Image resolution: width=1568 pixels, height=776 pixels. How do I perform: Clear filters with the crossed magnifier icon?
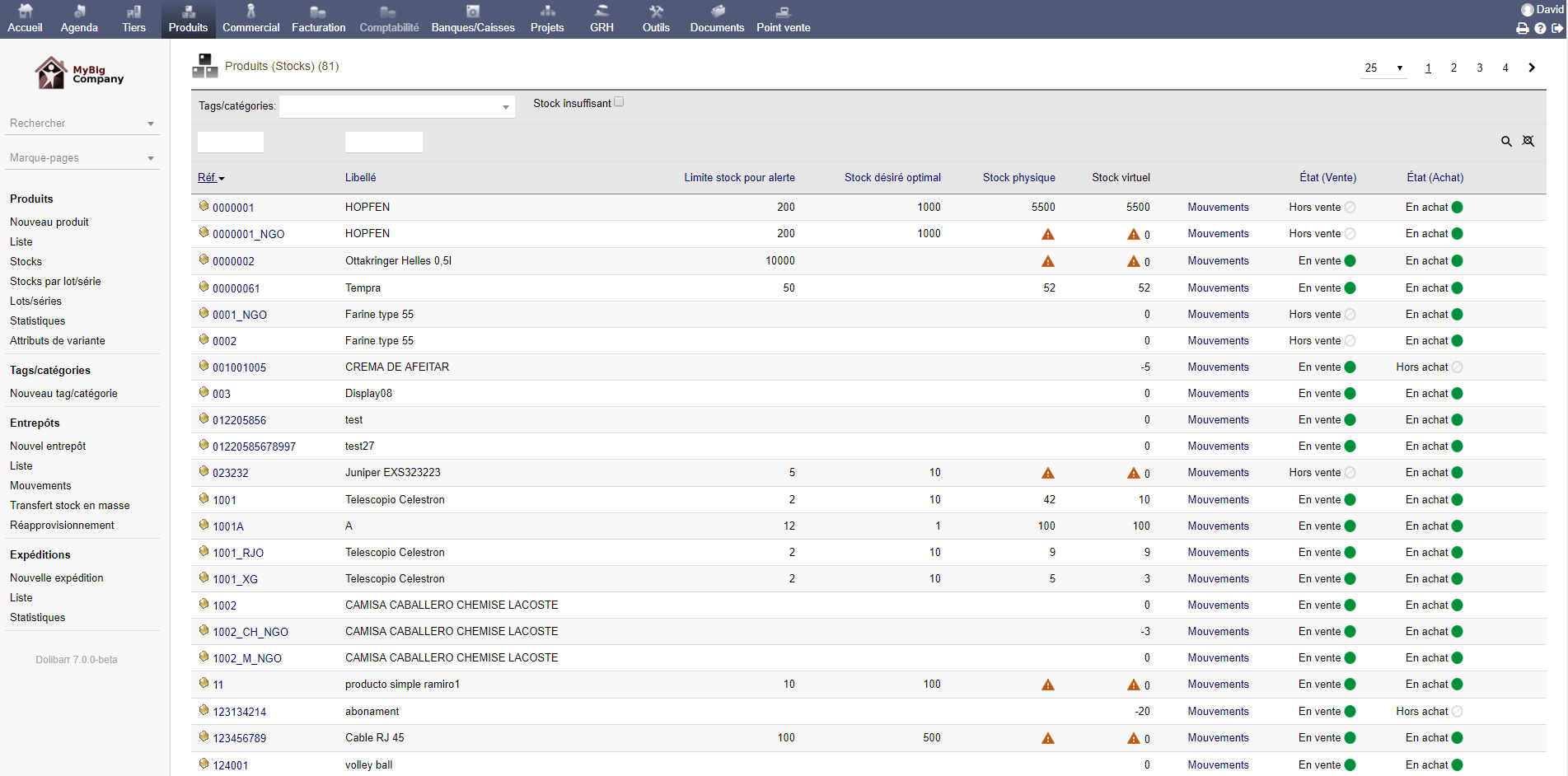pyautogui.click(x=1528, y=141)
